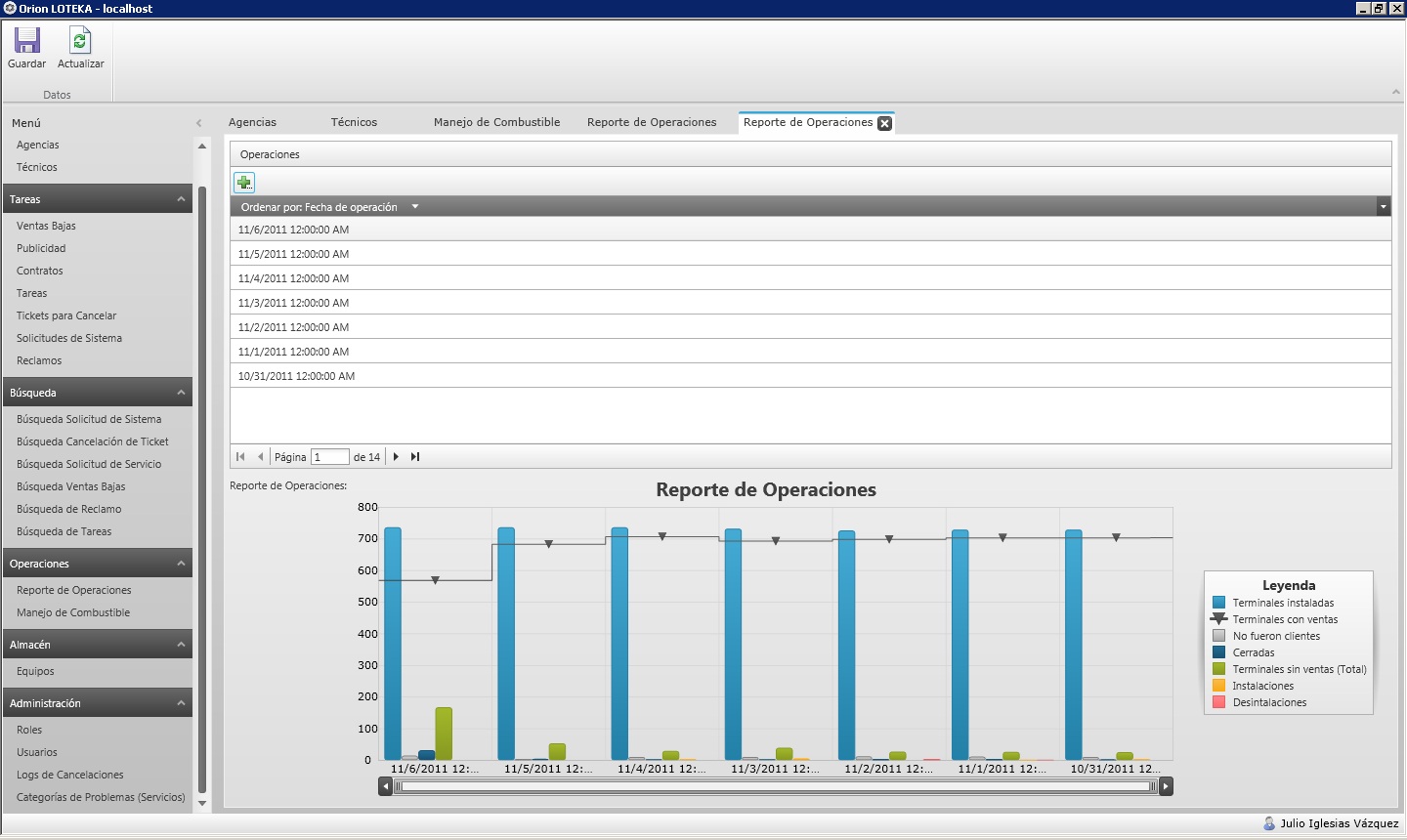The image size is (1407, 840).
Task: Click the green bar for 11/6/2011
Action: tap(444, 734)
